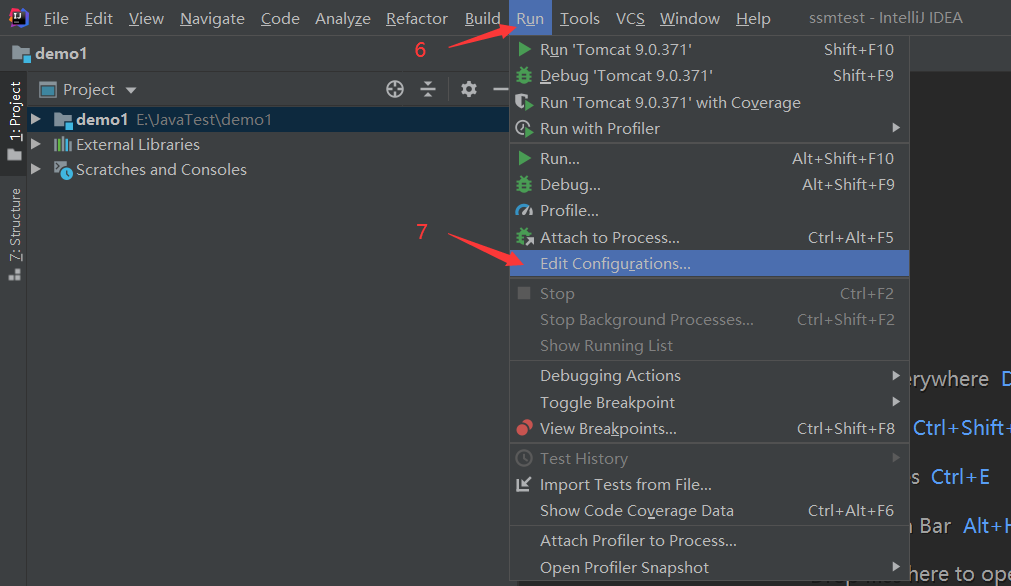Expand the demo1 project tree node
Image resolution: width=1011 pixels, height=586 pixels.
[x=36, y=119]
